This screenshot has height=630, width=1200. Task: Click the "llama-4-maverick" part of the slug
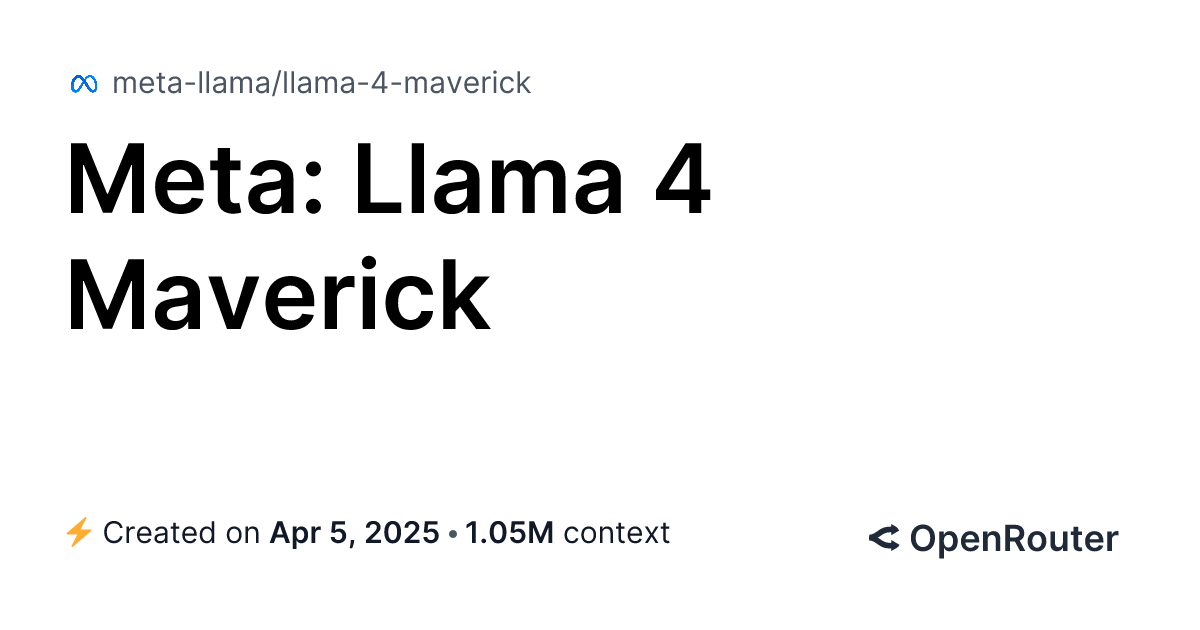click(x=406, y=83)
